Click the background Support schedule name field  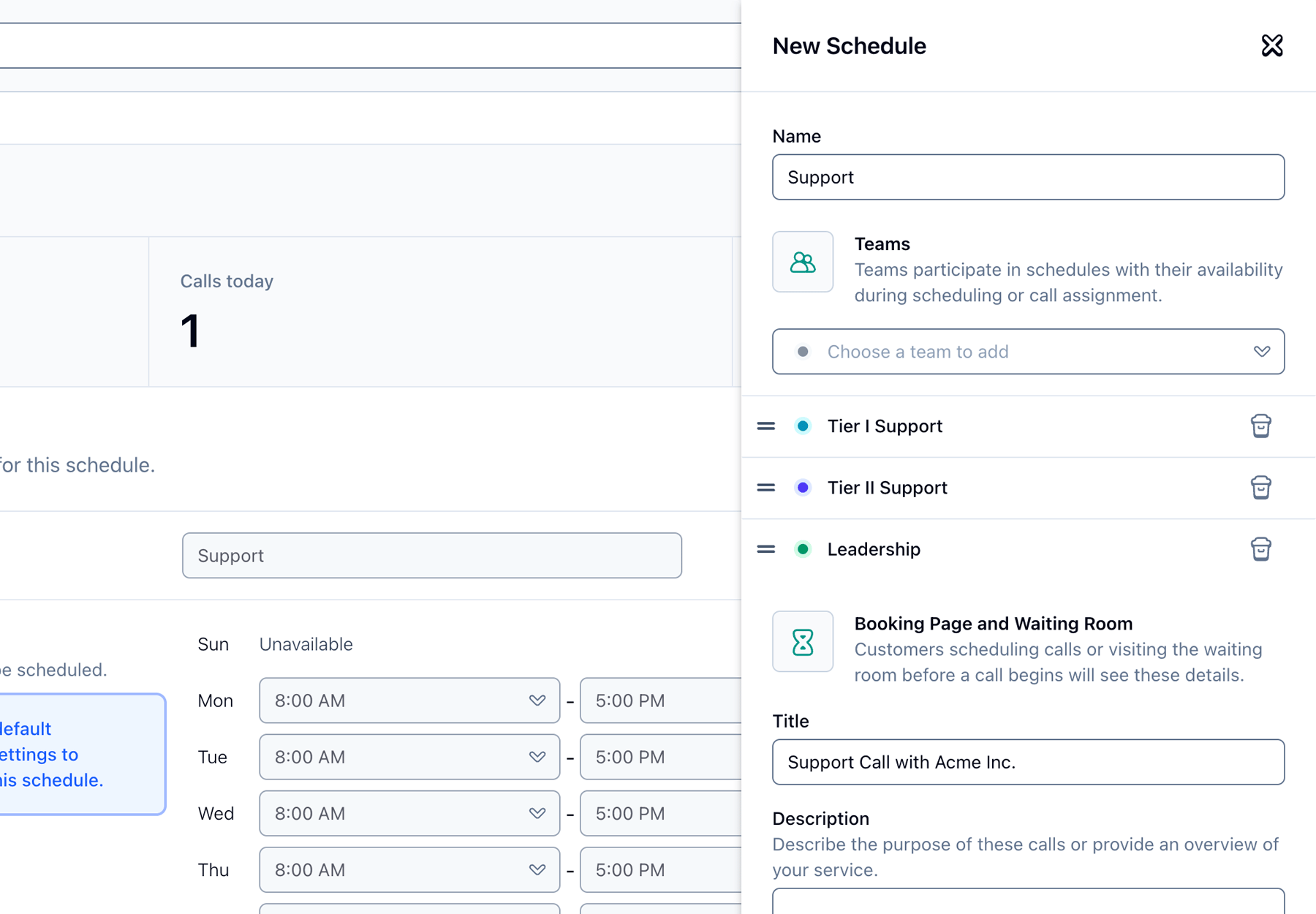pos(432,556)
